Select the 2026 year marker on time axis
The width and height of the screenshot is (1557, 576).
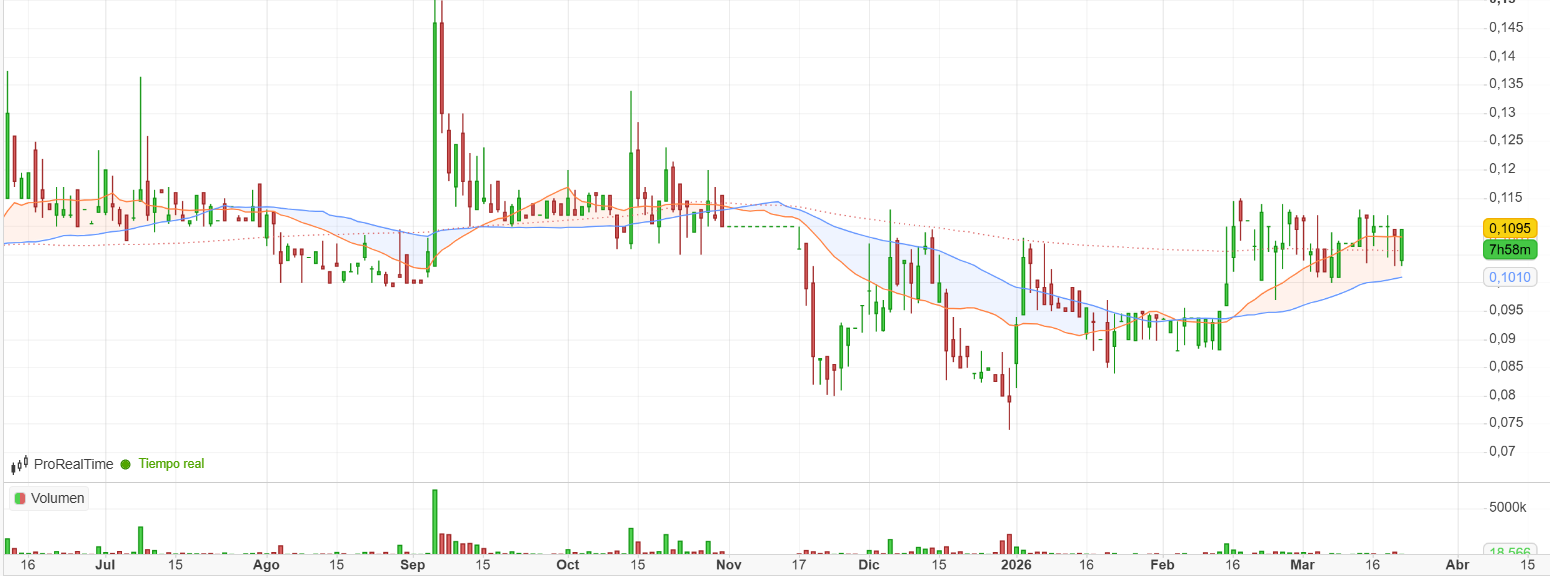[x=1015, y=565]
